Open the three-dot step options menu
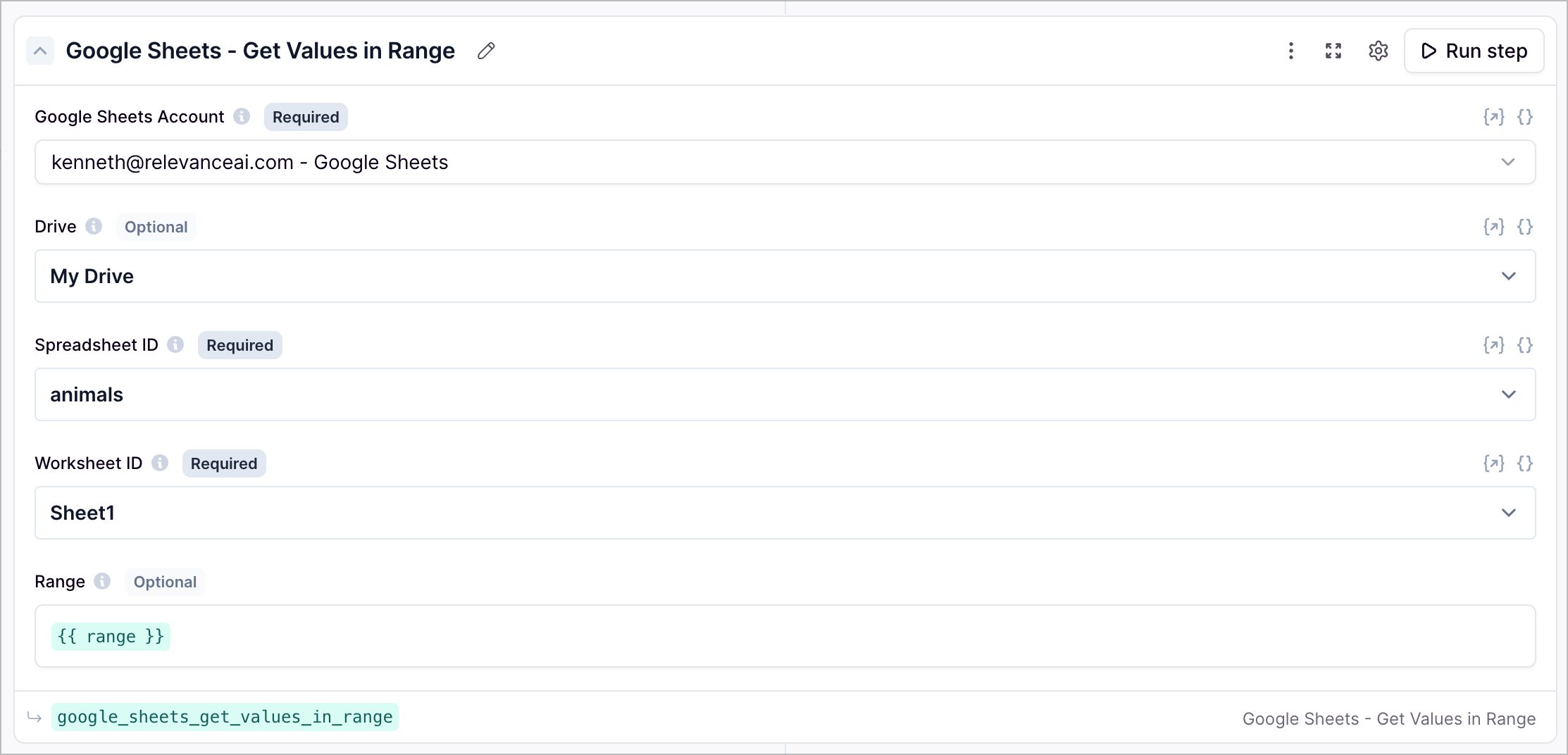Screen dimensions: 1568x755 1291,51
